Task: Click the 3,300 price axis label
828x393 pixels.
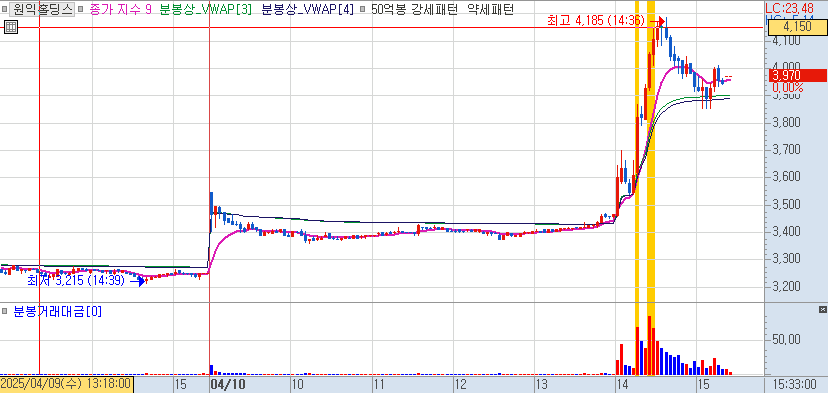Action: [x=786, y=259]
